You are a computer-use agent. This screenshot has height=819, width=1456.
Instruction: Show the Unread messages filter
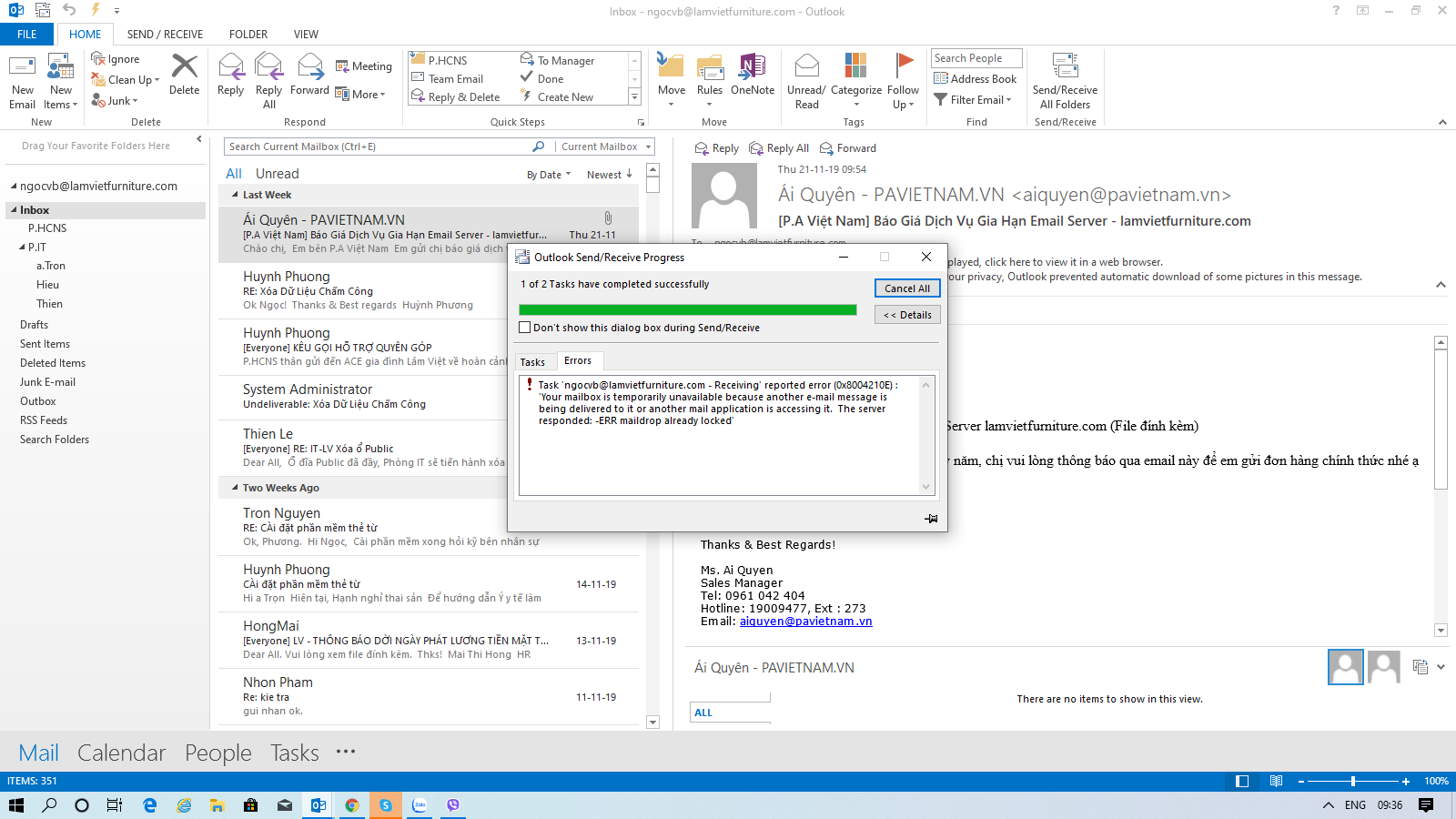(277, 174)
